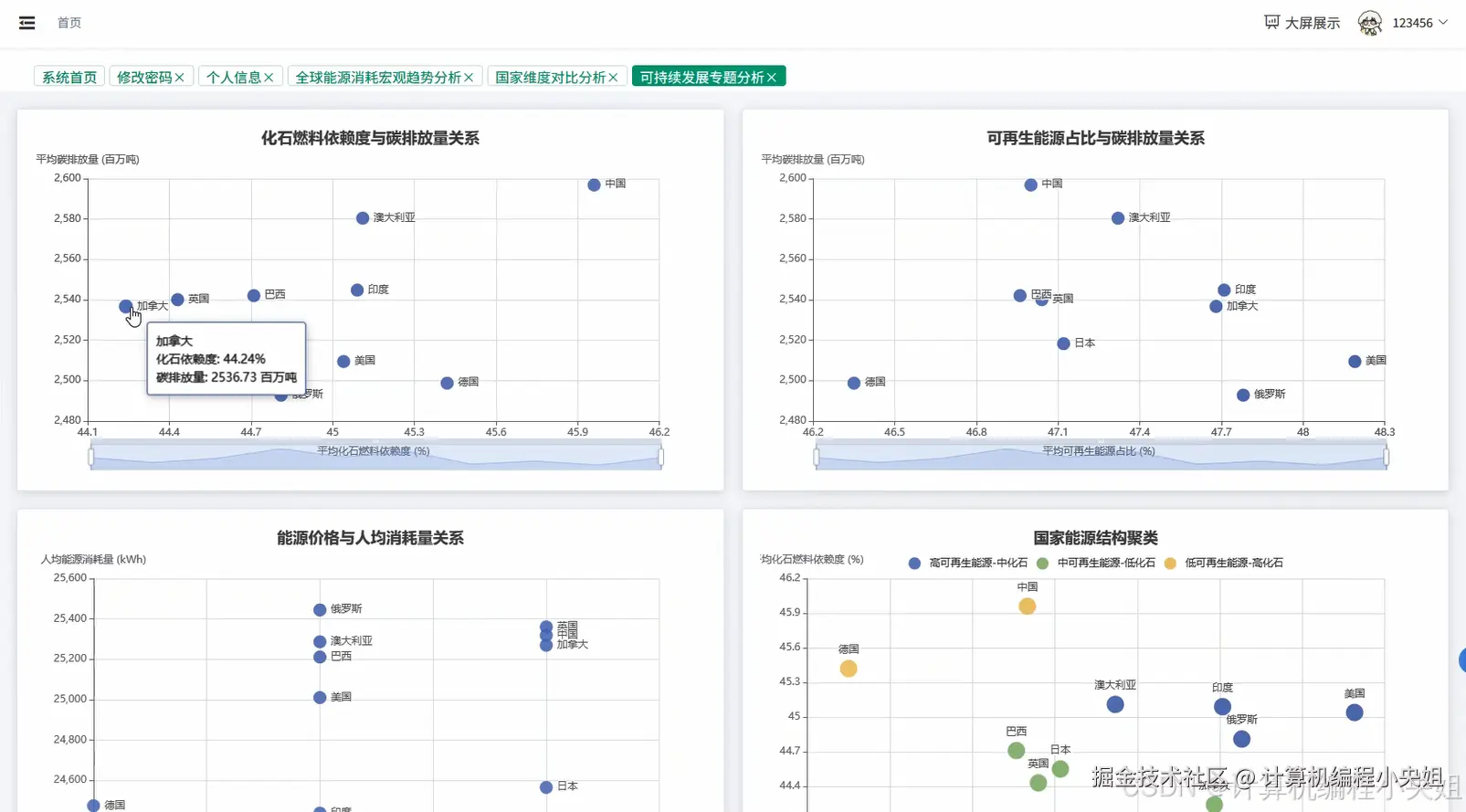This screenshot has height=812, width=1466.
Task: Close the 国家维度对比分析 tab
Action: pyautogui.click(x=613, y=78)
